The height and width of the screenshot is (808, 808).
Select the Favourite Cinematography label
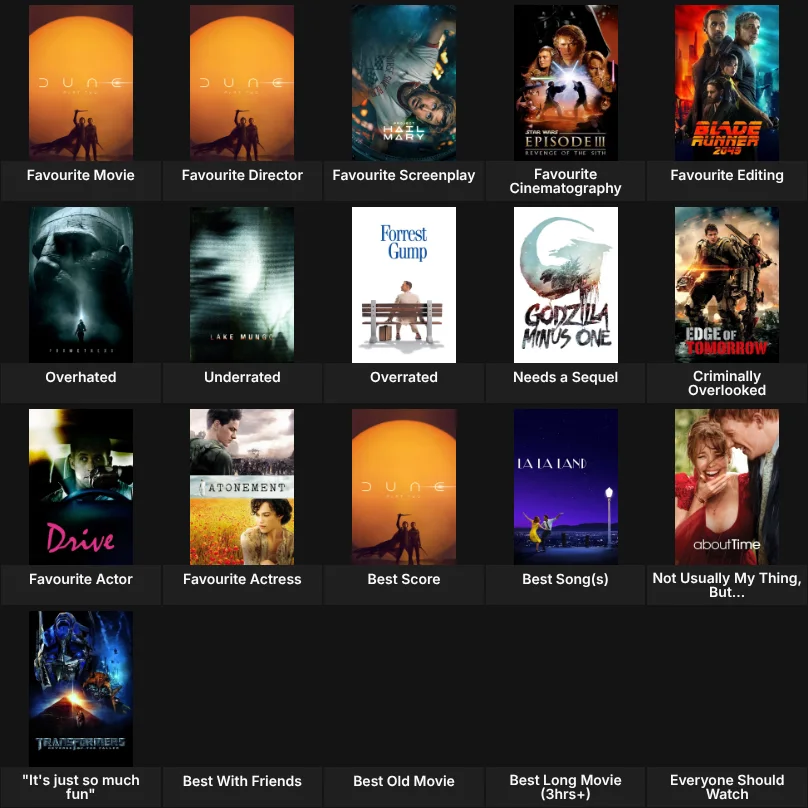click(566, 181)
